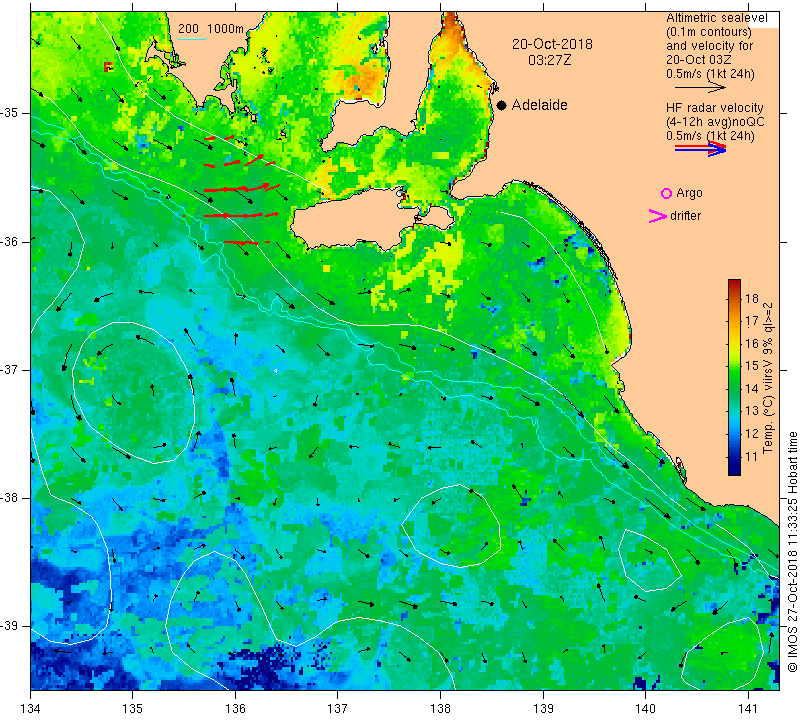800x720 pixels.
Task: Click the dark blue bottom of temperature colorbar
Action: click(734, 471)
